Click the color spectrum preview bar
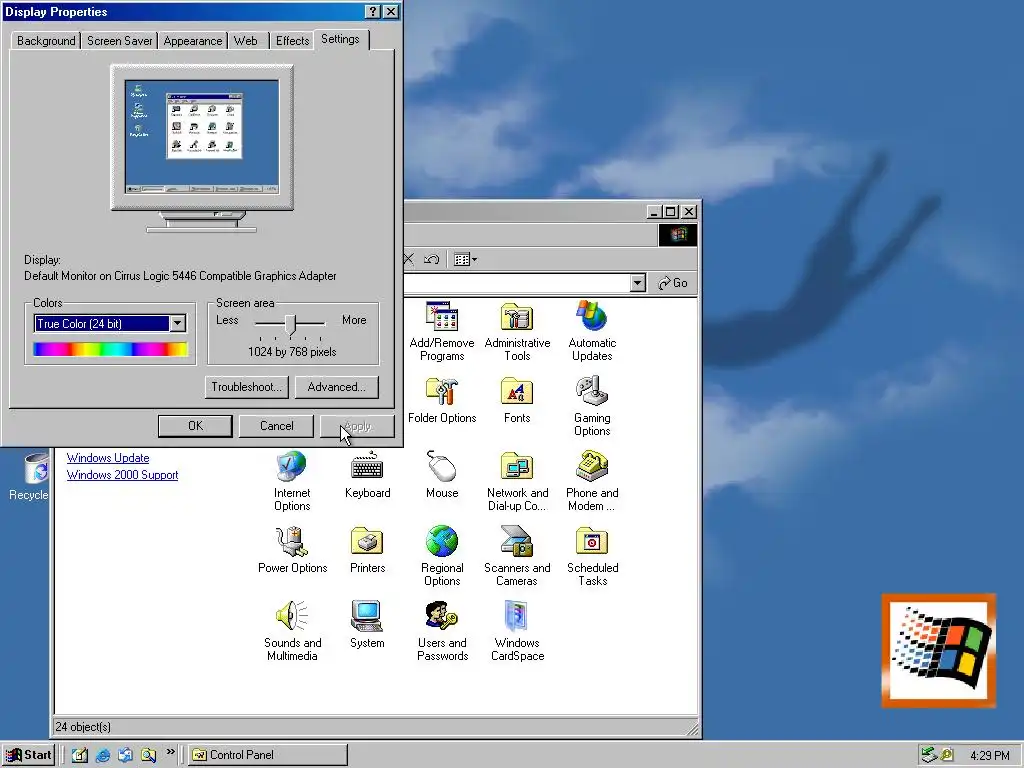1024x768 pixels. [110, 349]
